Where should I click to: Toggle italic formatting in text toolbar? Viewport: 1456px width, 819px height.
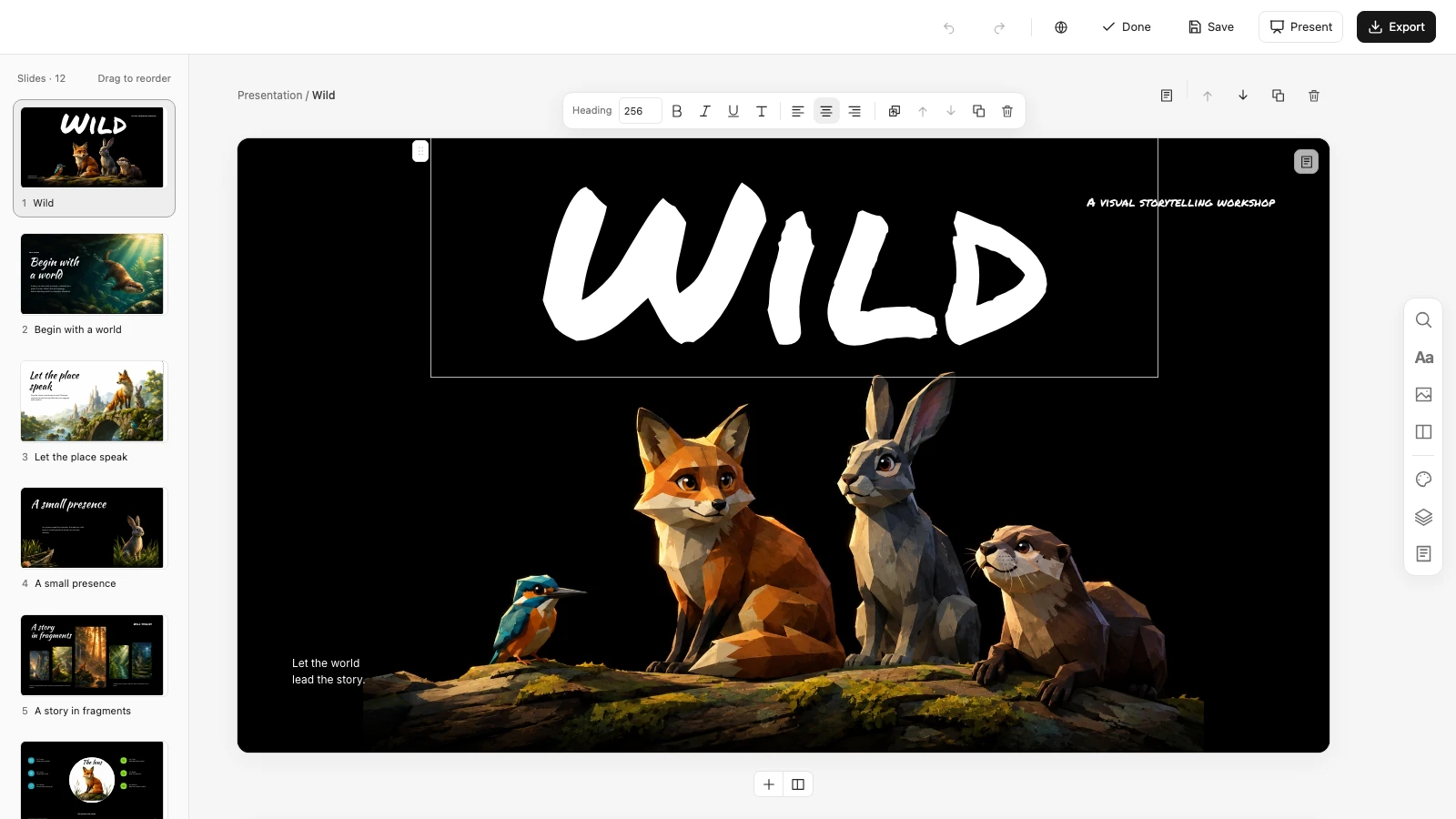tap(705, 111)
